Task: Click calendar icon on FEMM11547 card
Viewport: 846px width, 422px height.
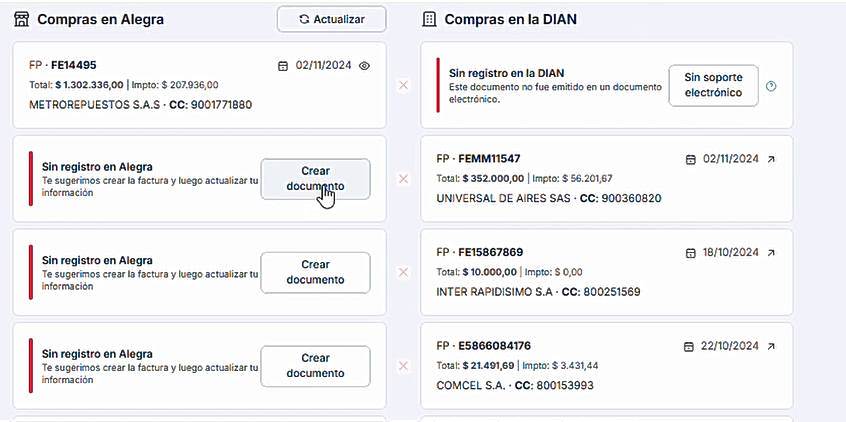Action: [x=690, y=159]
